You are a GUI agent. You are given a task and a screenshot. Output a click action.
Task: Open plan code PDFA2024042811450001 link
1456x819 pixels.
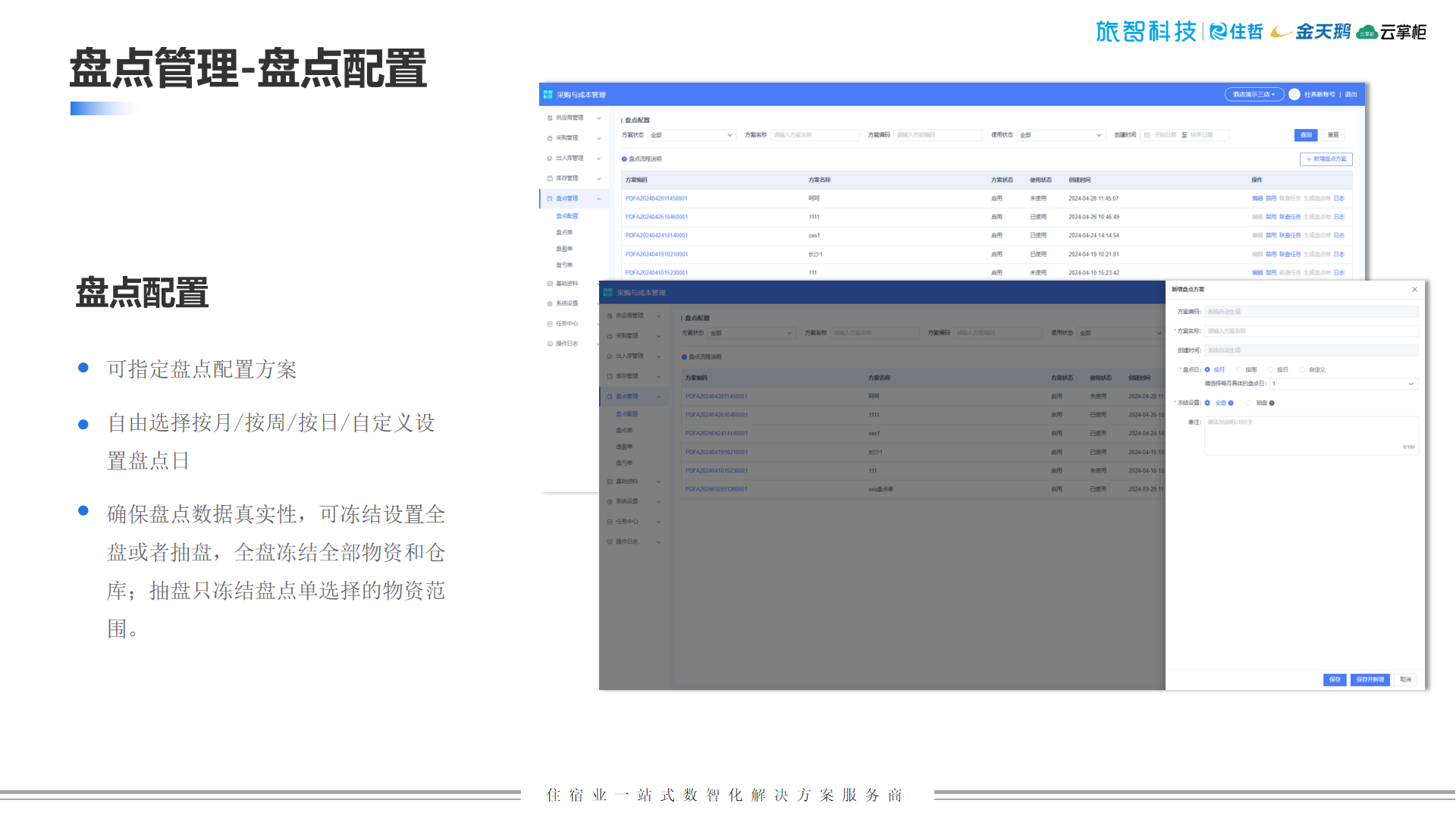[x=657, y=199]
